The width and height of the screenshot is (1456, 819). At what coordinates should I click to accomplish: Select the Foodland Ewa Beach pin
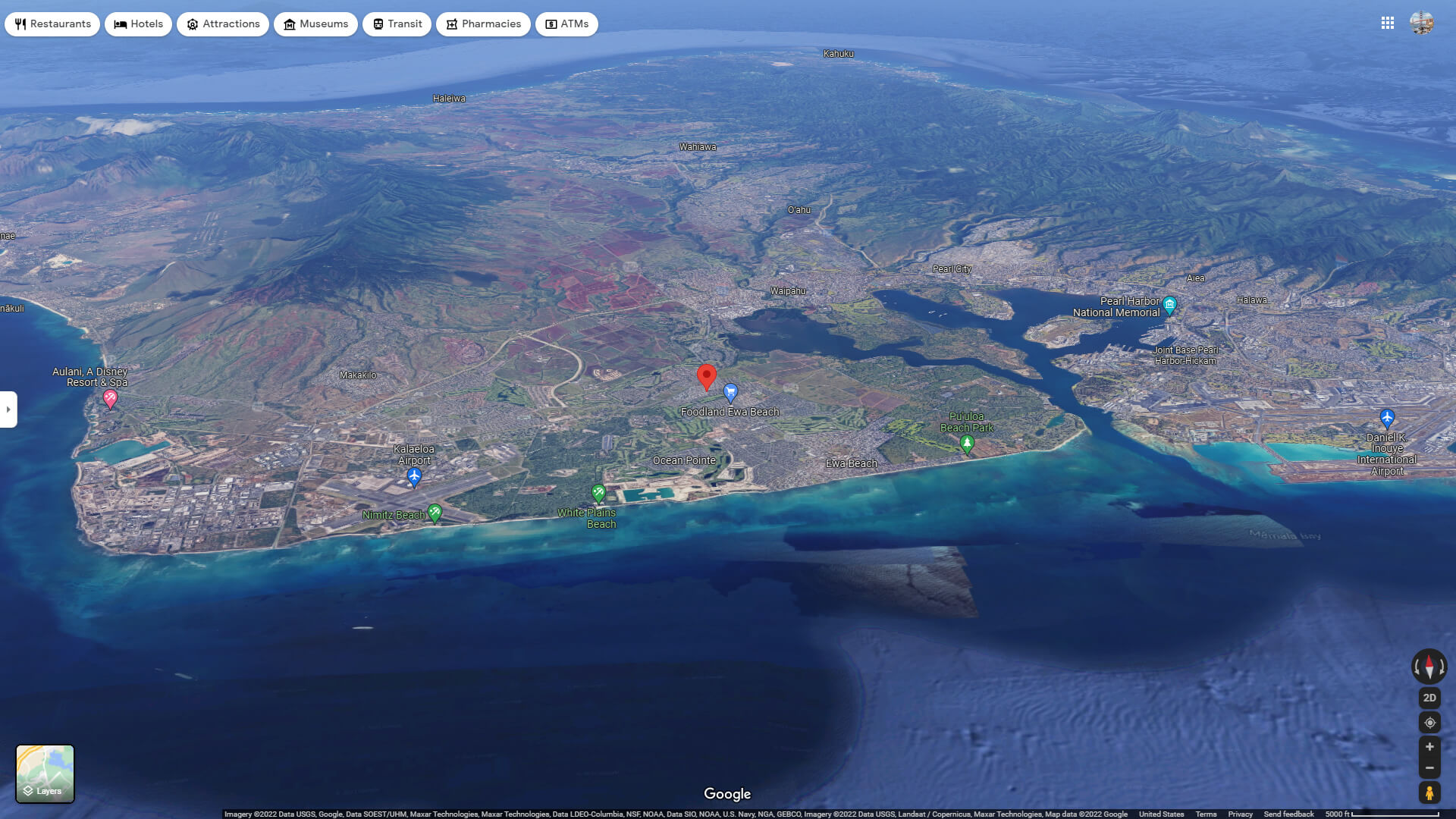(730, 393)
